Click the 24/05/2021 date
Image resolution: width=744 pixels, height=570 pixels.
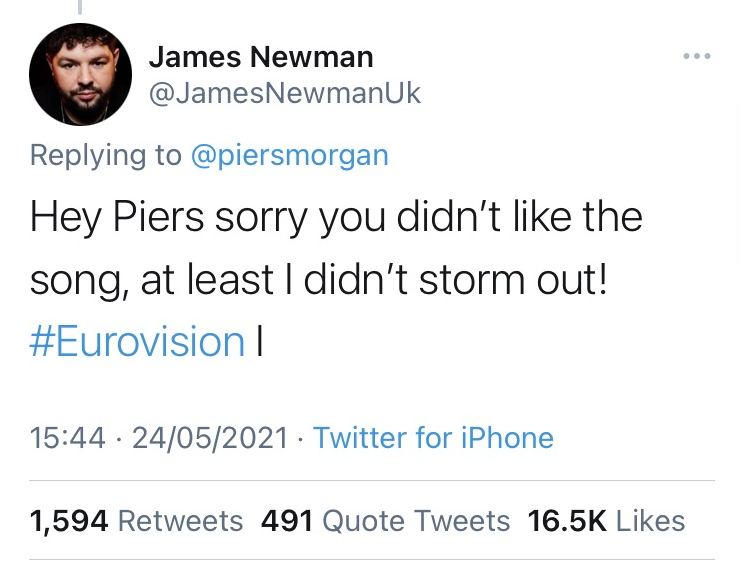coord(210,437)
